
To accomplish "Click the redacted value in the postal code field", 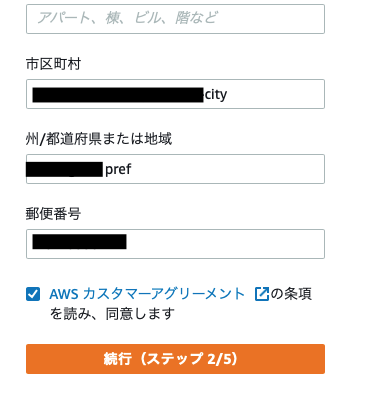I will [79, 242].
